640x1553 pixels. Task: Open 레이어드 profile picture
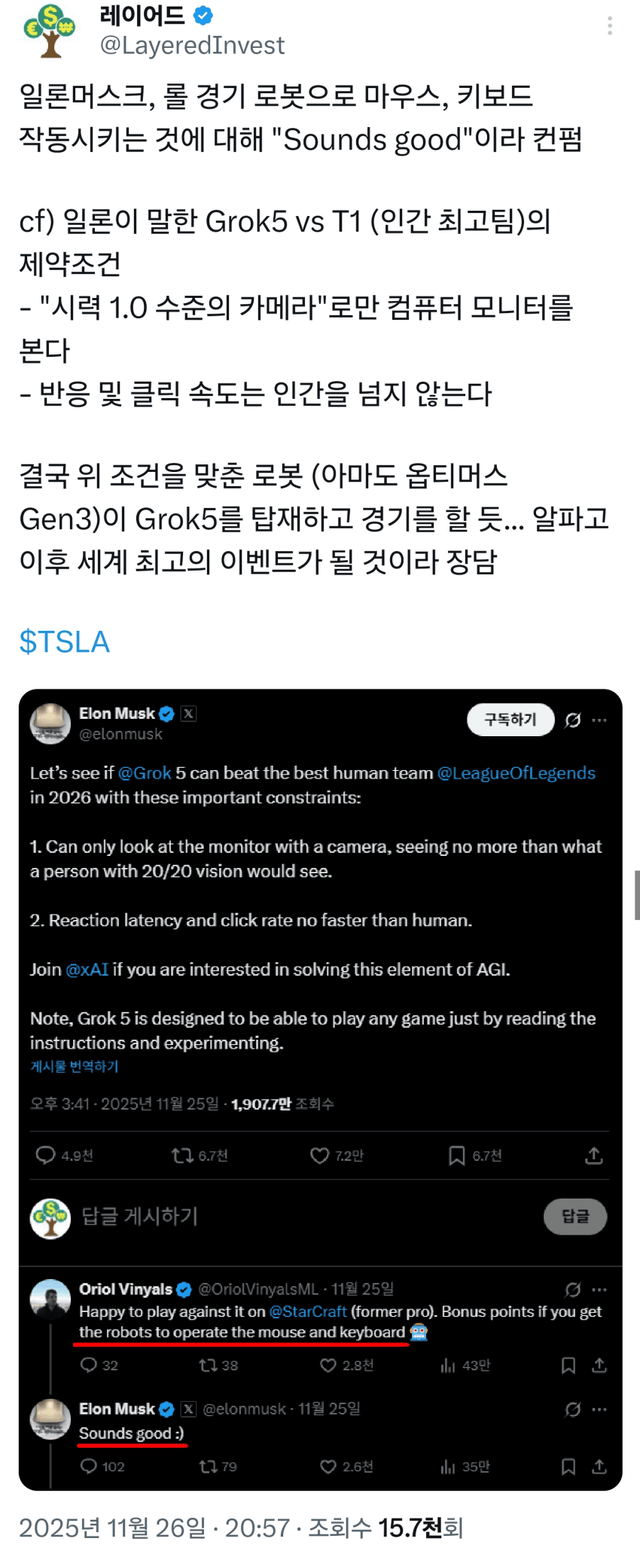tap(49, 30)
